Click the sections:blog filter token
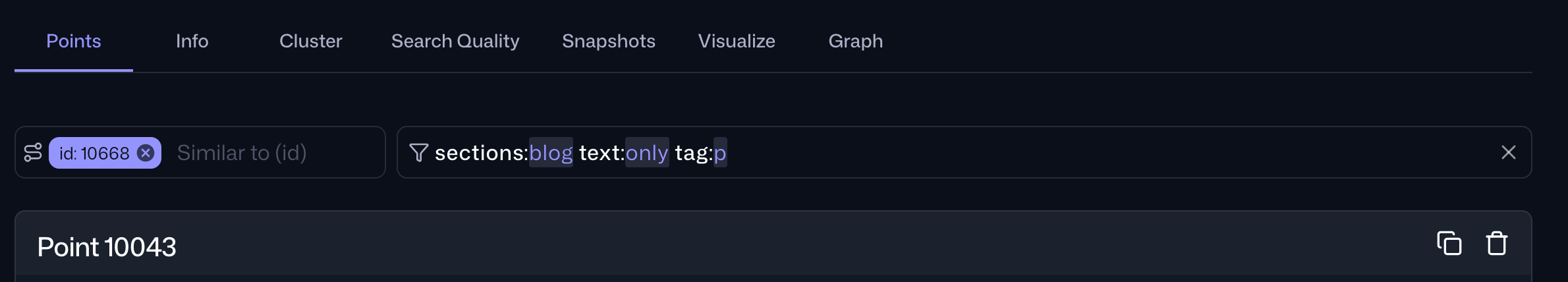Viewport: 1568px width, 282px height. [503, 153]
